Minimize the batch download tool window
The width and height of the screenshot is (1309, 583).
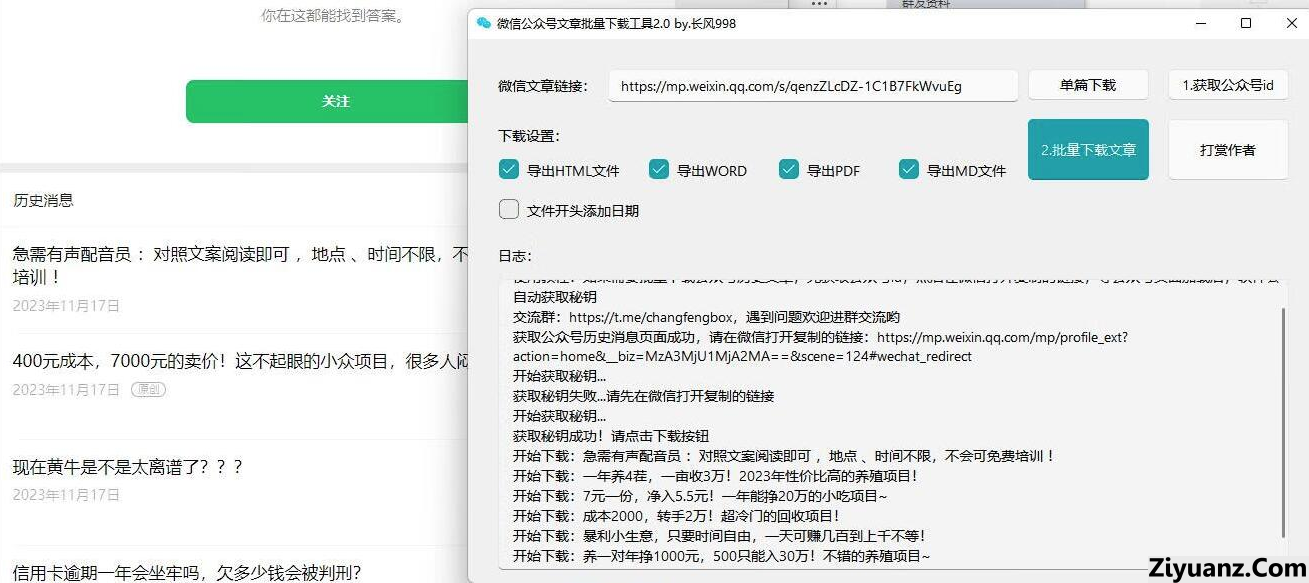click(x=1199, y=23)
